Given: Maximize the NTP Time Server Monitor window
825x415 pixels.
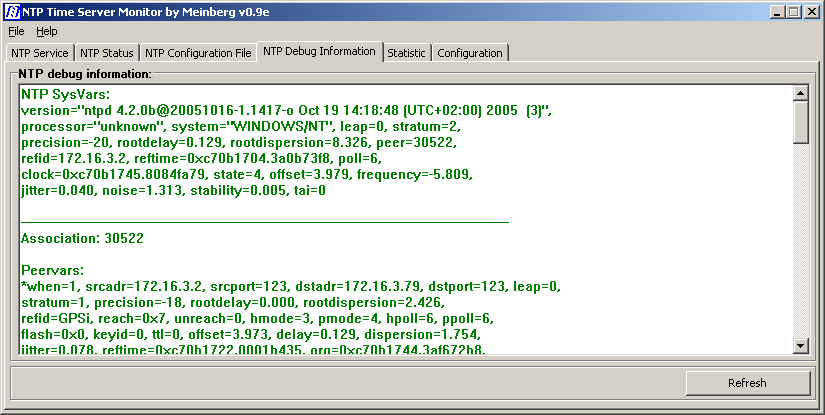Looking at the screenshot, I should (x=791, y=12).
